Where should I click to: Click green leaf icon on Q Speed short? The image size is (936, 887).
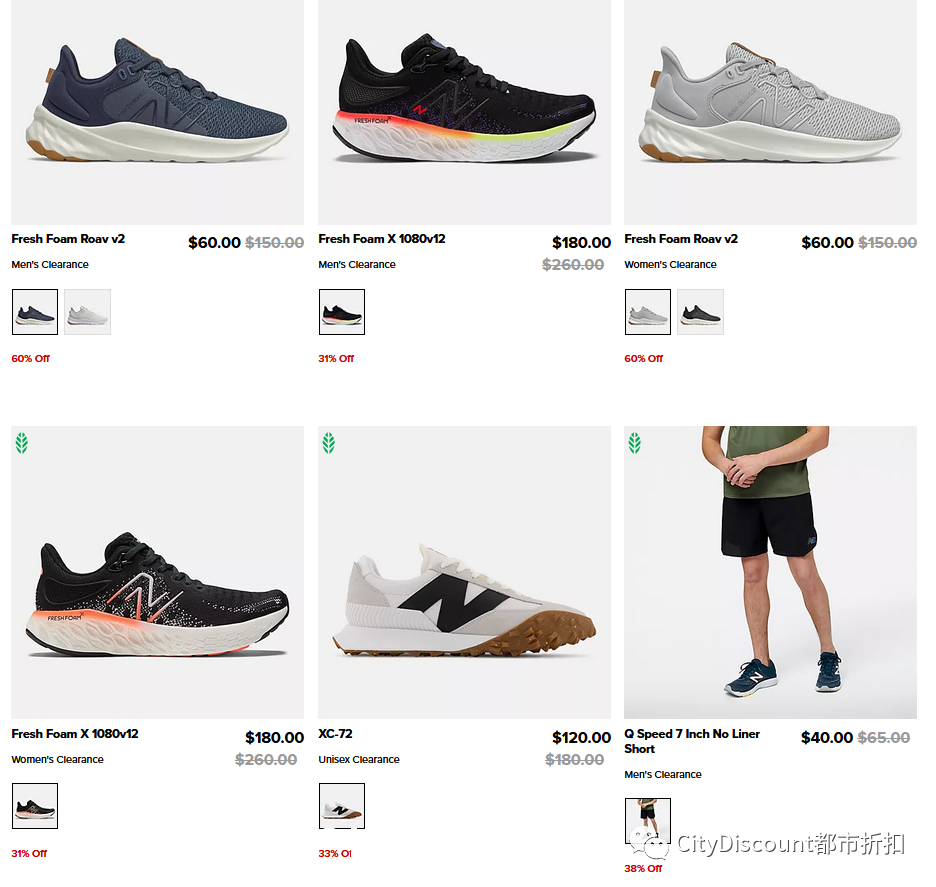pos(635,443)
